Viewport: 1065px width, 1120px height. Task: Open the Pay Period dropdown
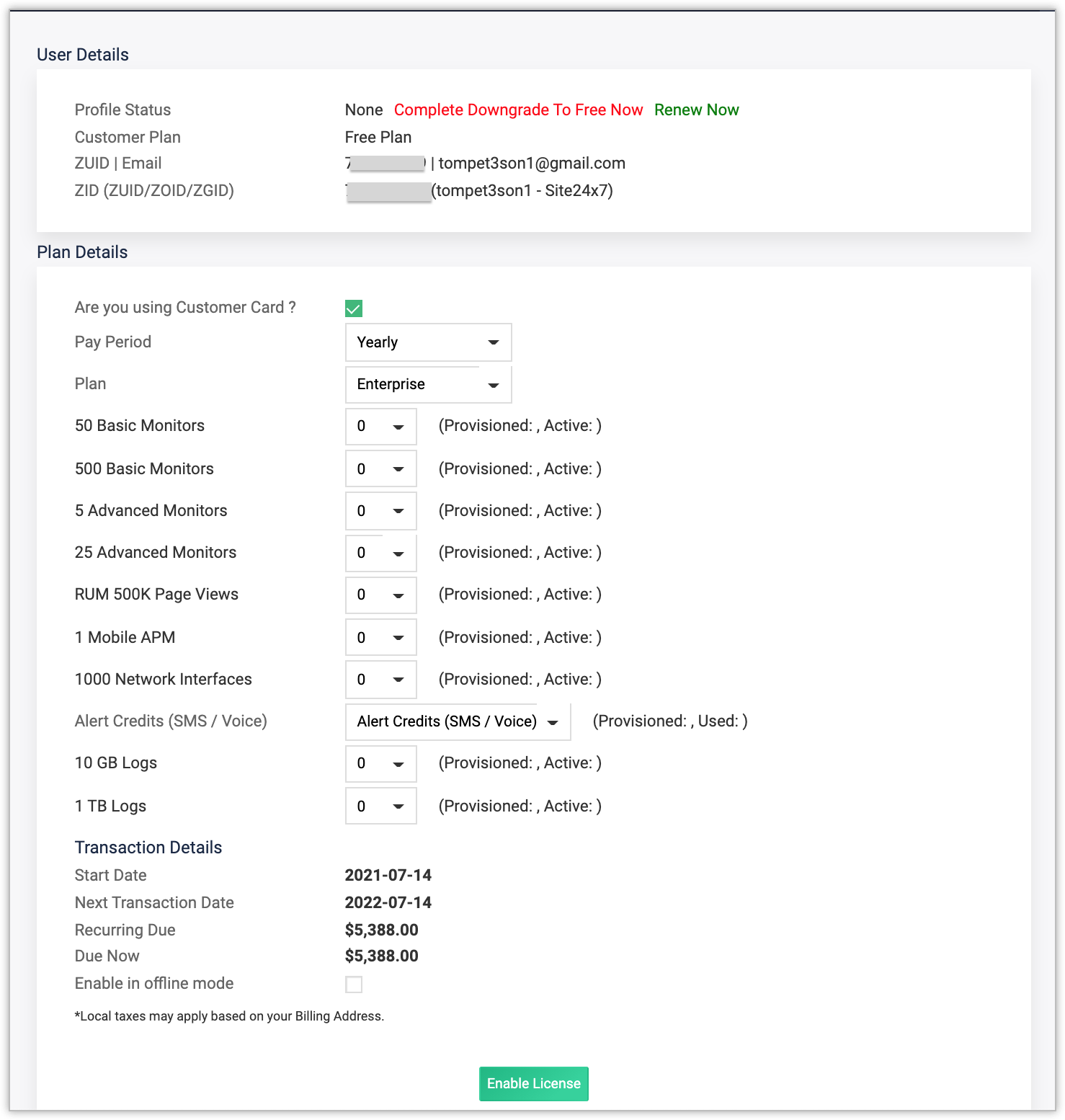(427, 342)
